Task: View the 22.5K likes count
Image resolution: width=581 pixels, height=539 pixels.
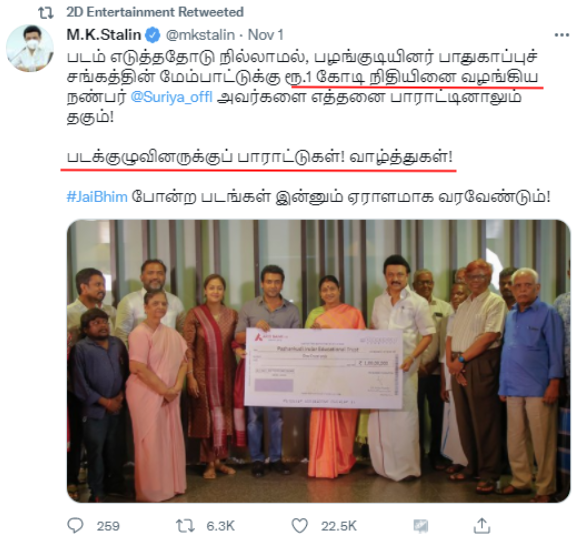Action: pyautogui.click(x=339, y=526)
